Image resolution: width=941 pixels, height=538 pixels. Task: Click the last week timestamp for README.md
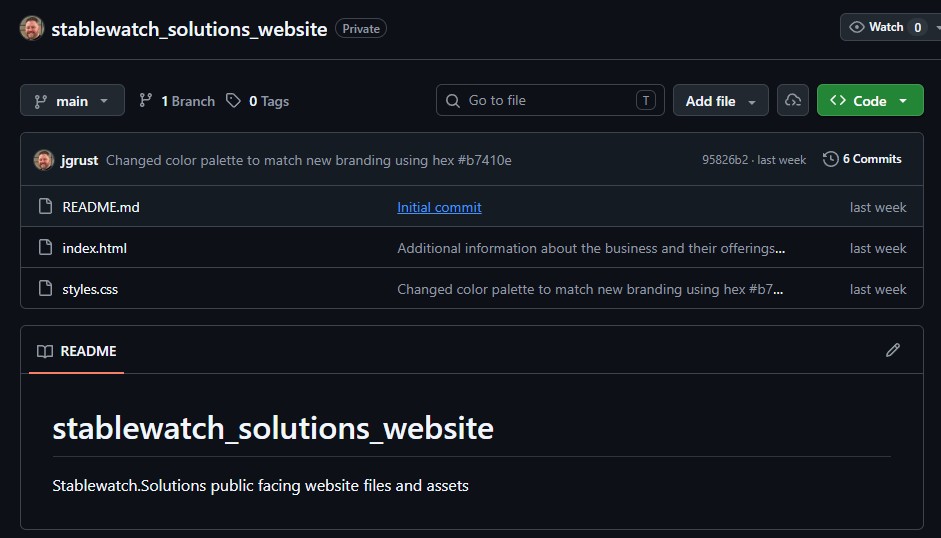pyautogui.click(x=877, y=207)
